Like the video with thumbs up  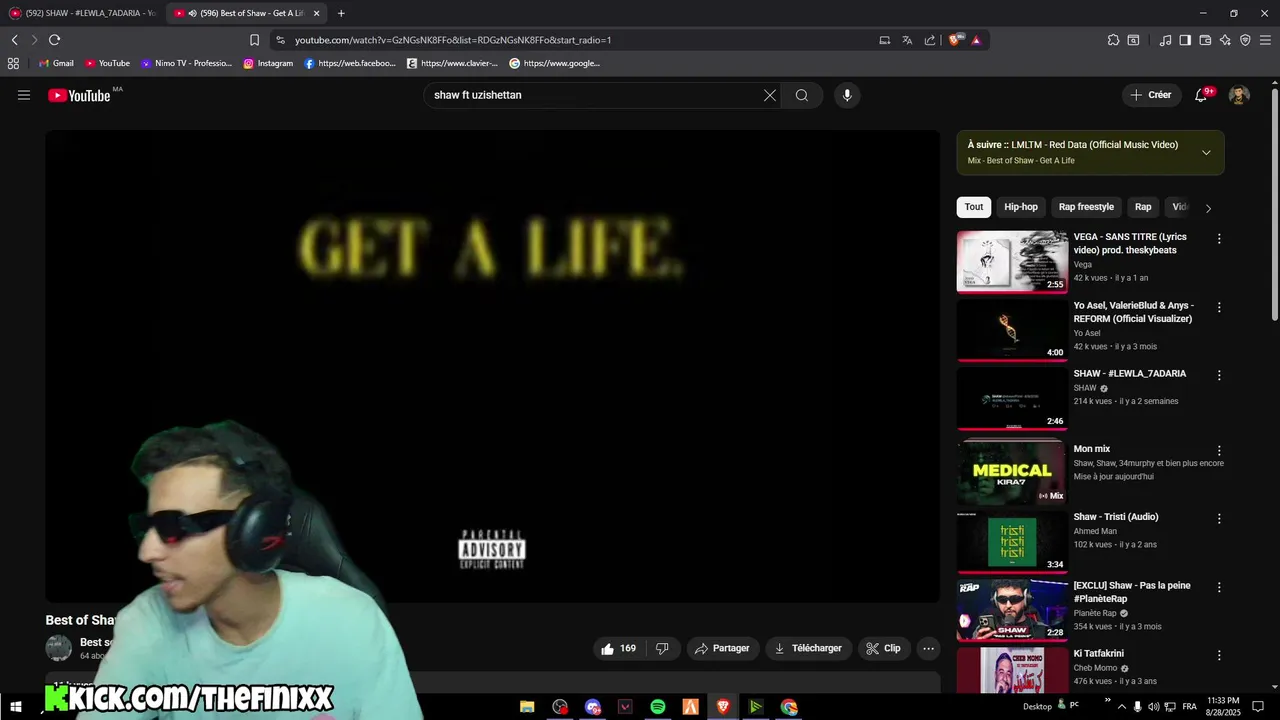(618, 648)
